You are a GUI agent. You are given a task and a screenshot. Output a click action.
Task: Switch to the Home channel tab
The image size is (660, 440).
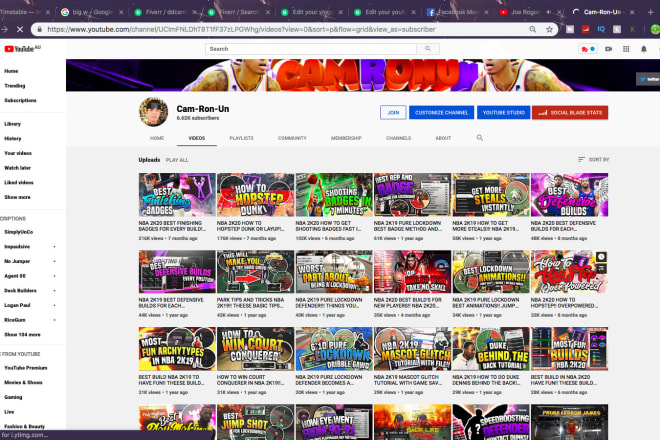tap(157, 138)
